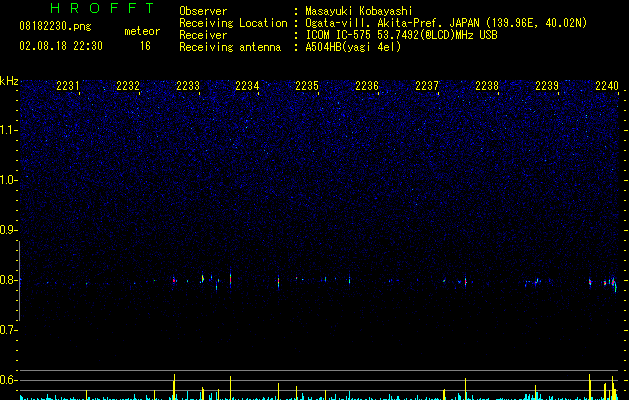Click the 1.1 frequency axis label
The width and height of the screenshot is (629, 400).
coord(9,130)
